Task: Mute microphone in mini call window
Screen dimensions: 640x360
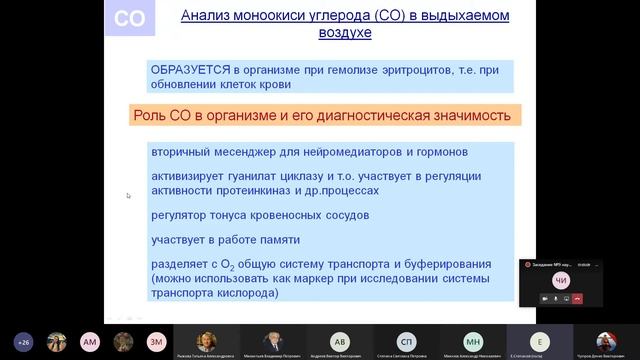Action: coord(556,299)
